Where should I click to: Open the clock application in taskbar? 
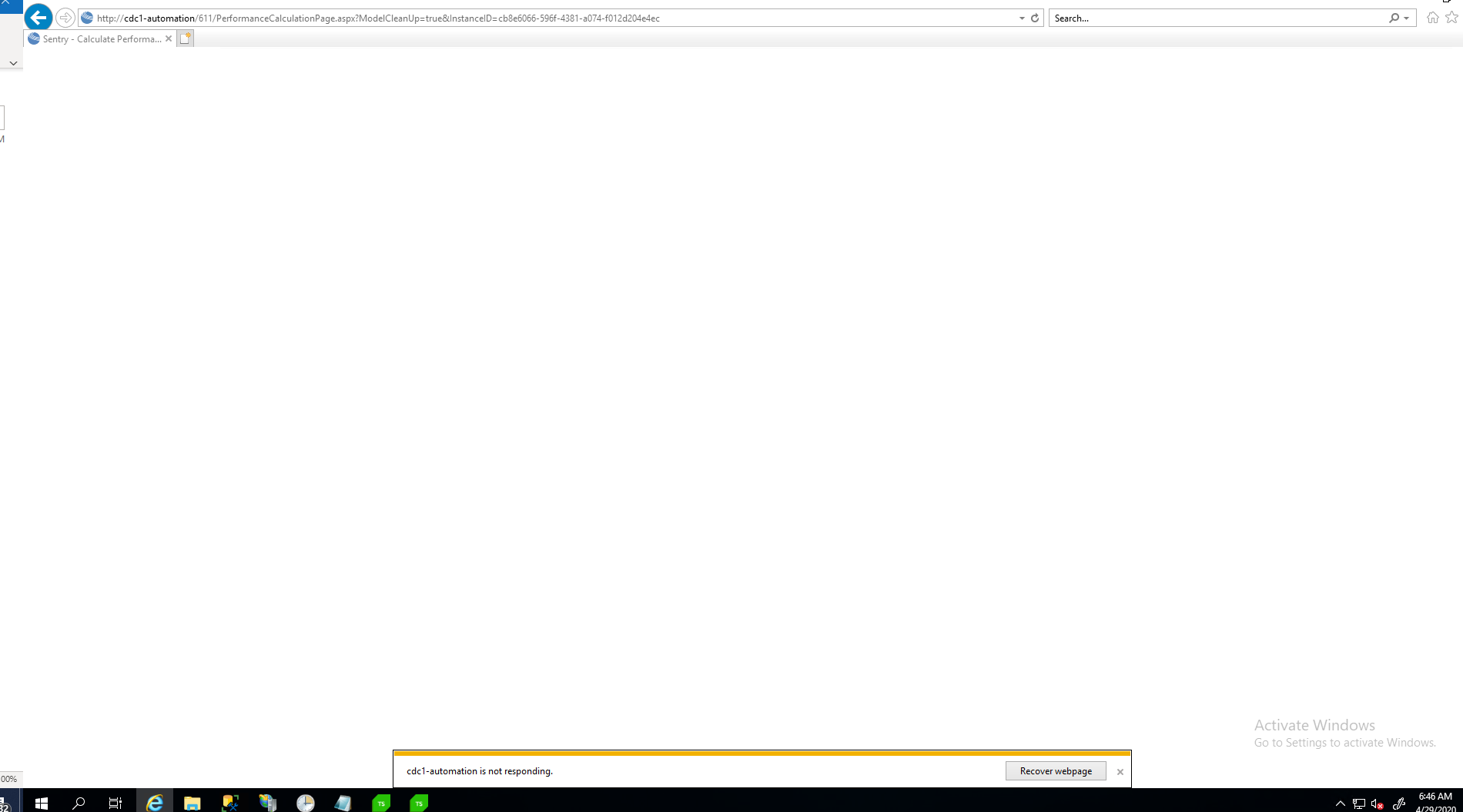click(306, 803)
